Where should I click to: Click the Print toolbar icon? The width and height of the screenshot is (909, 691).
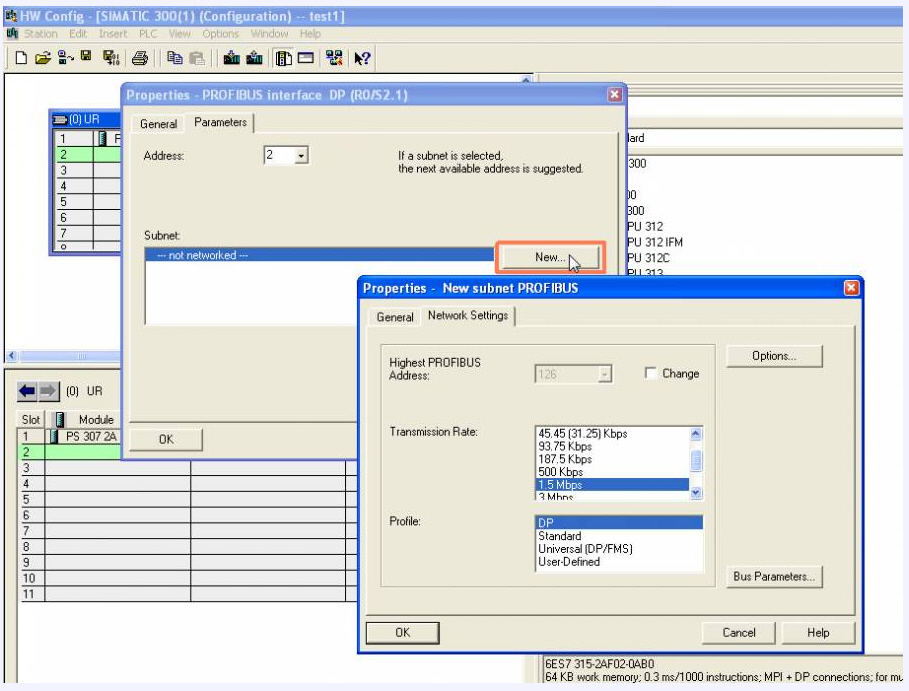(x=139, y=58)
